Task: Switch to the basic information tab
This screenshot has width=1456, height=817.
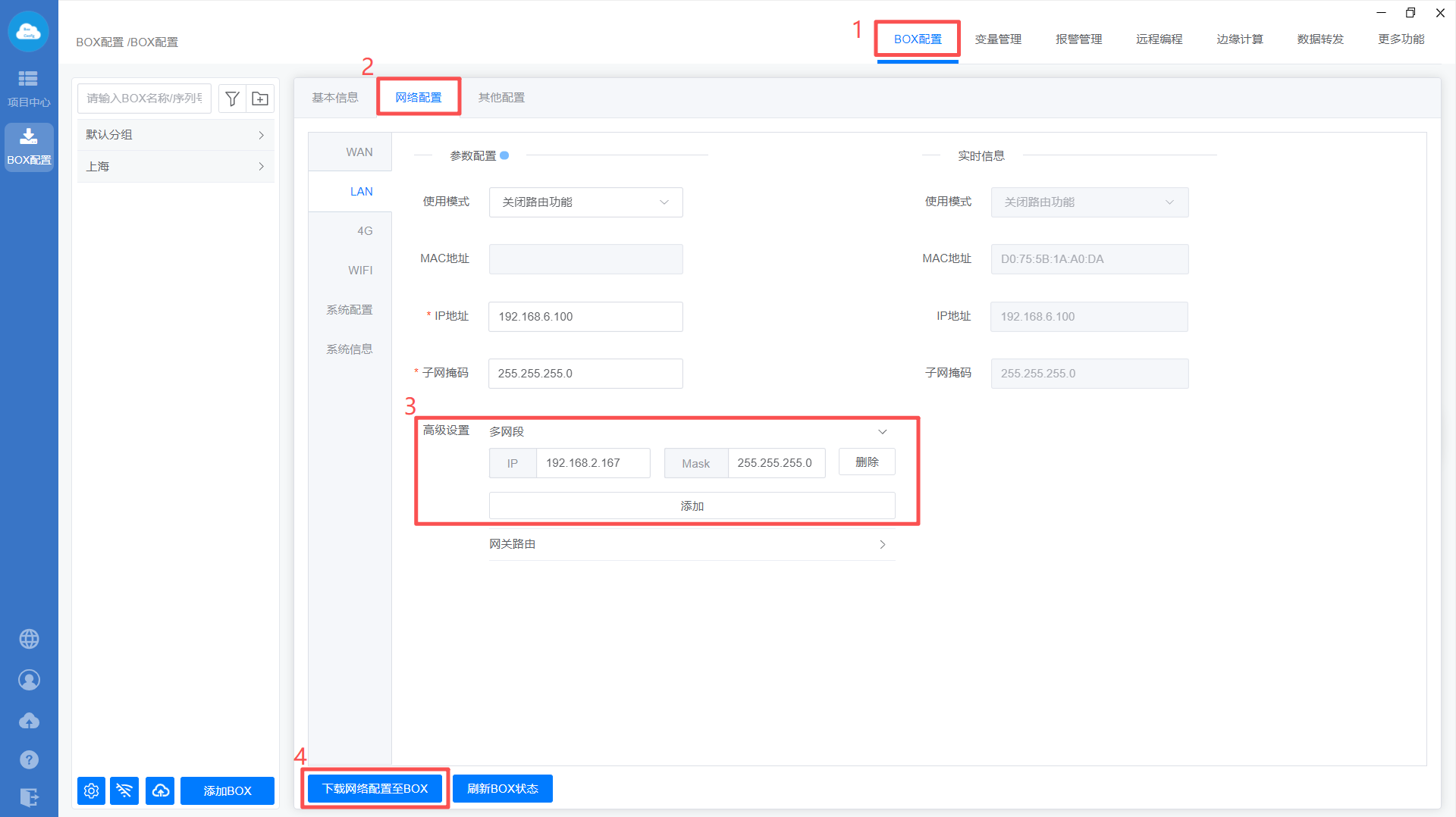Action: pos(334,98)
